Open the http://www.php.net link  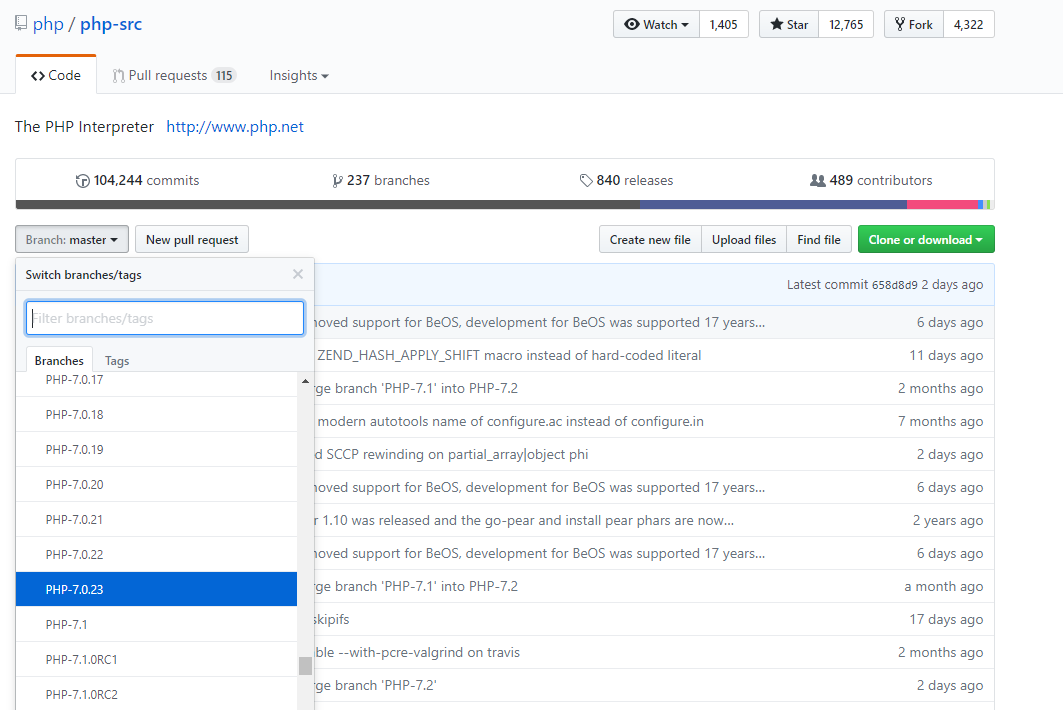tap(235, 127)
